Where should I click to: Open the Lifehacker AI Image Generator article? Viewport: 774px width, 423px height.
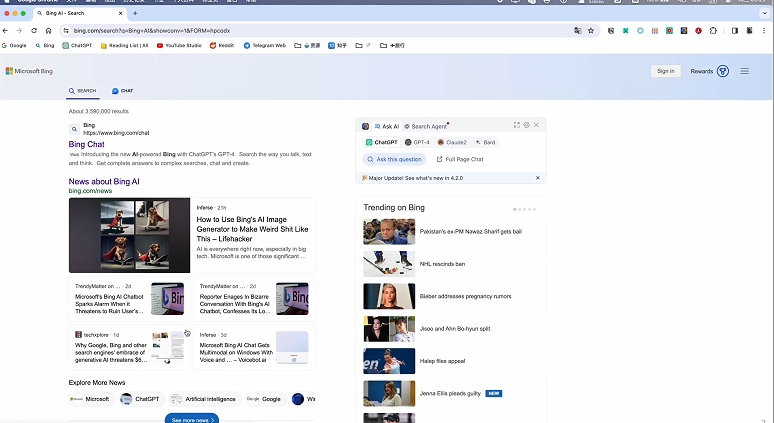pyautogui.click(x=252, y=229)
